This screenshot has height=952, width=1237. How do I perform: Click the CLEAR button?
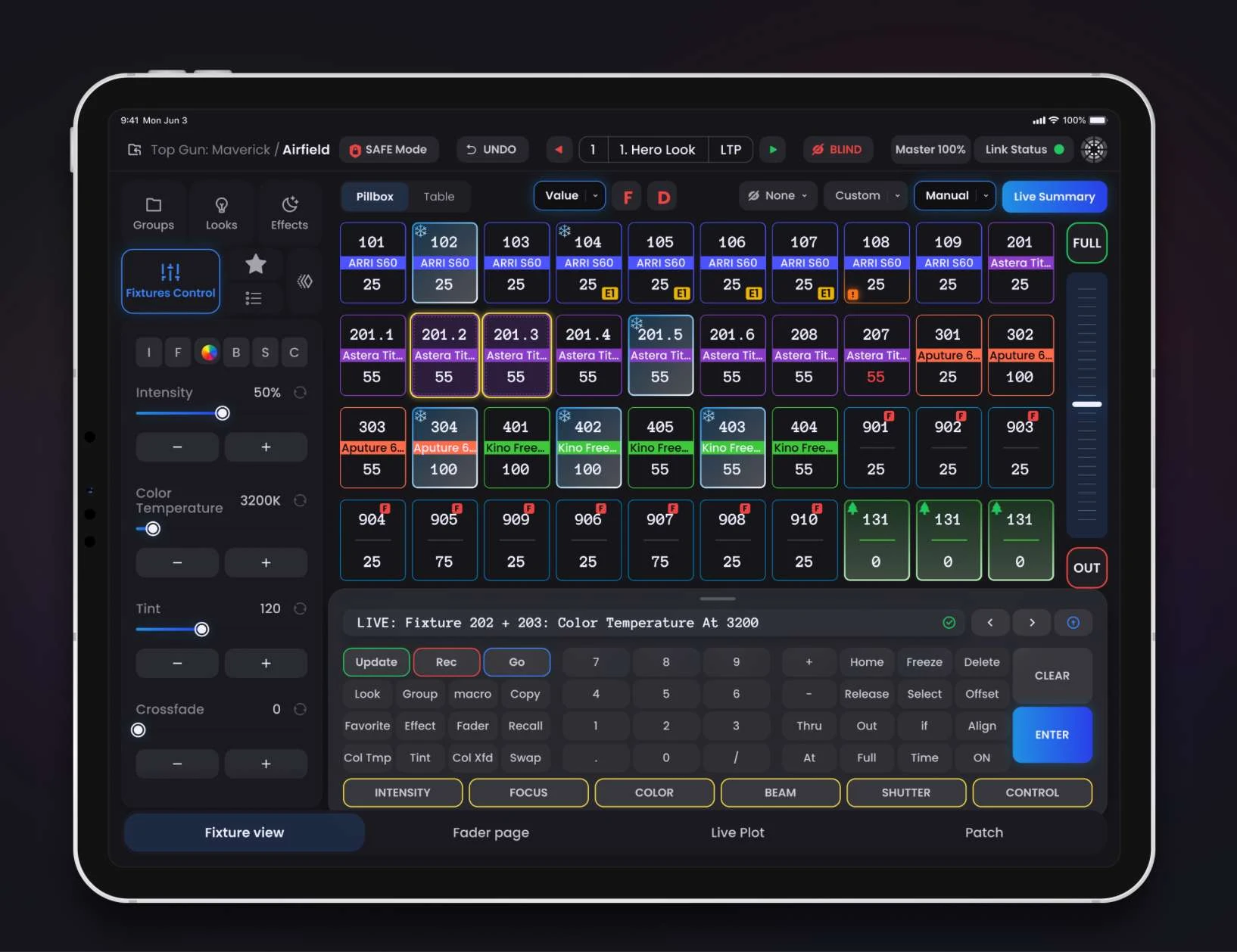(x=1052, y=676)
